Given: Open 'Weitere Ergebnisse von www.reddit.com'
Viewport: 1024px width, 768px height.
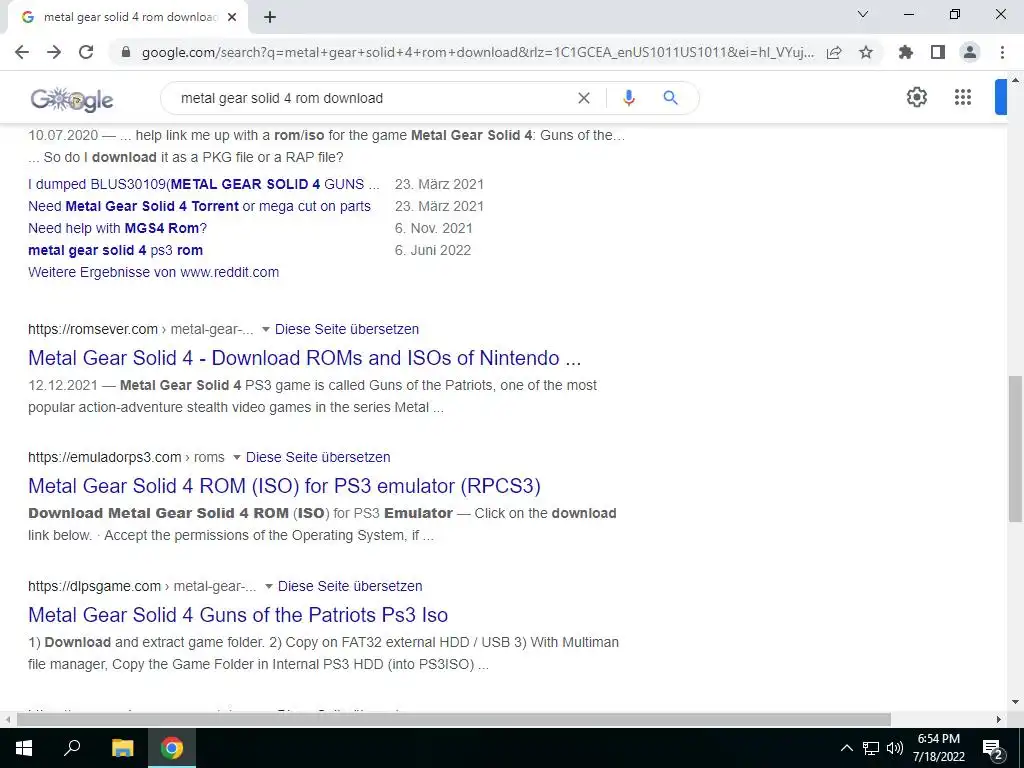Looking at the screenshot, I should click(x=153, y=272).
